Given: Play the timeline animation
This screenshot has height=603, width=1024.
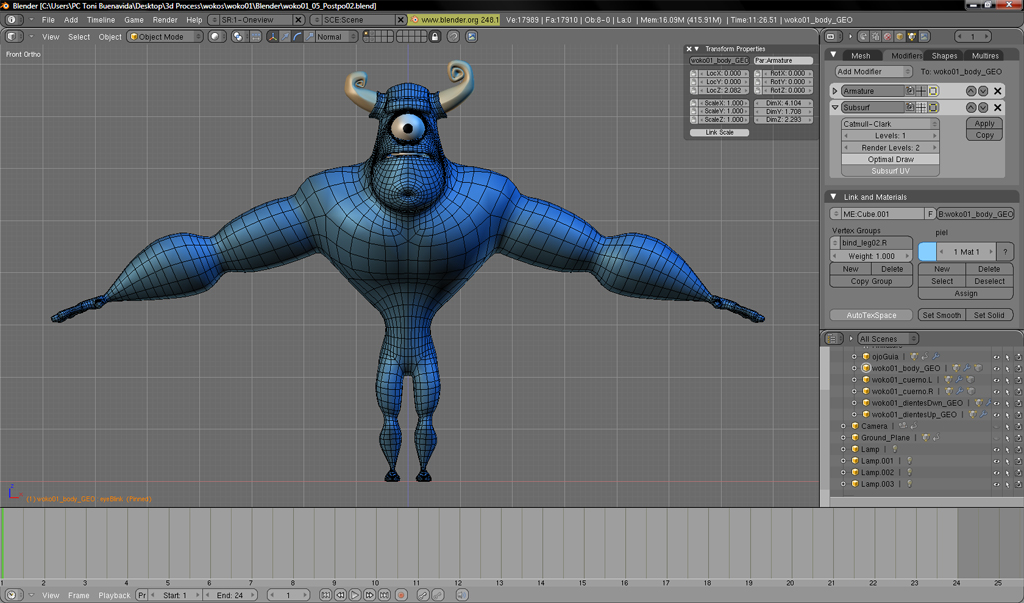Looking at the screenshot, I should [x=355, y=595].
